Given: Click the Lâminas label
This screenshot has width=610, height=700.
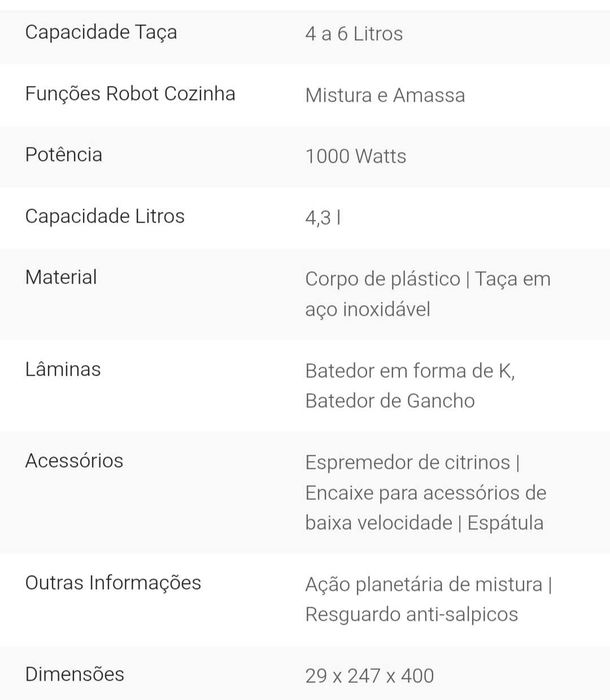Looking at the screenshot, I should click(63, 369).
